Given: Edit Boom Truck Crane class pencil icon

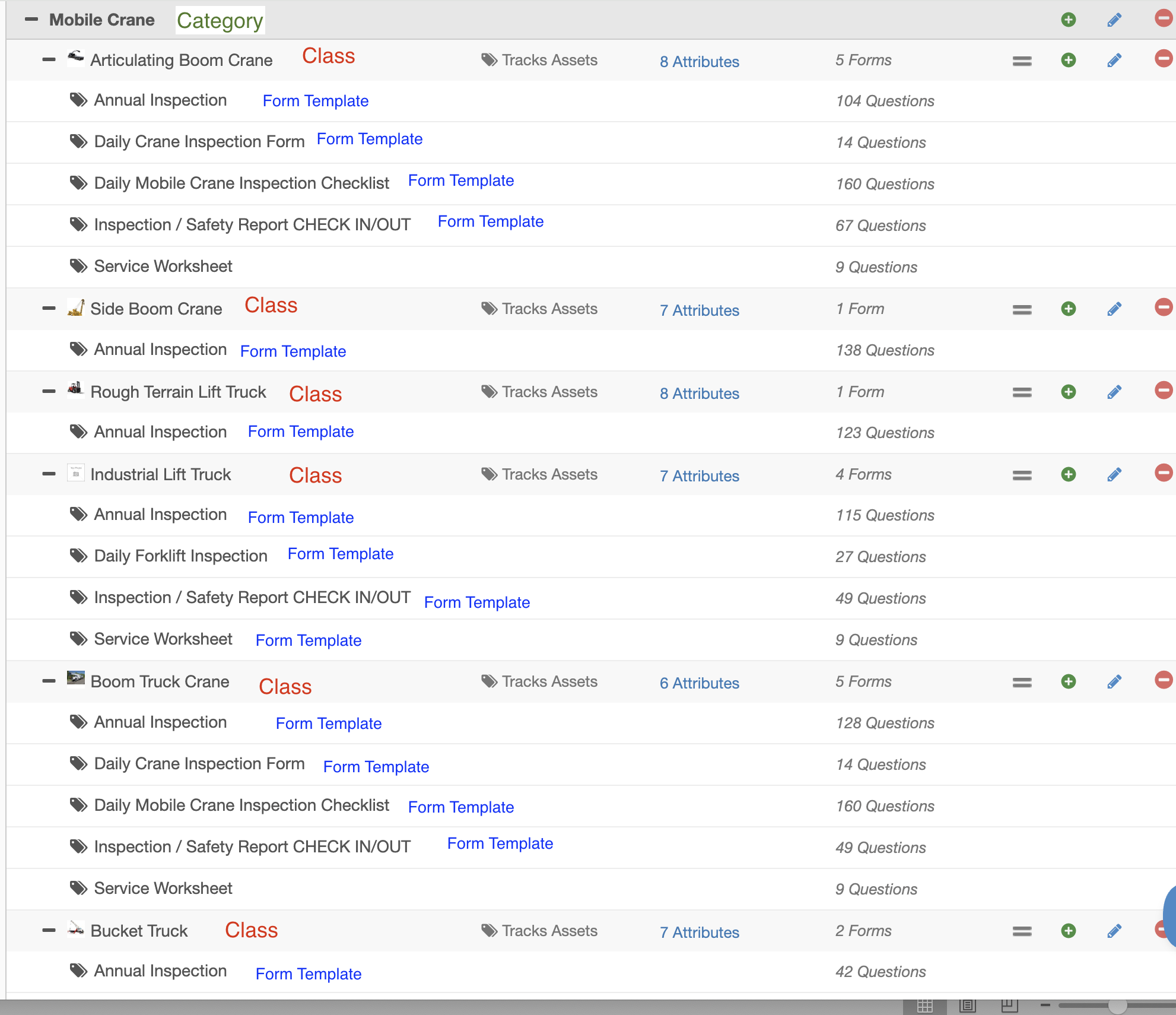Looking at the screenshot, I should pyautogui.click(x=1114, y=682).
